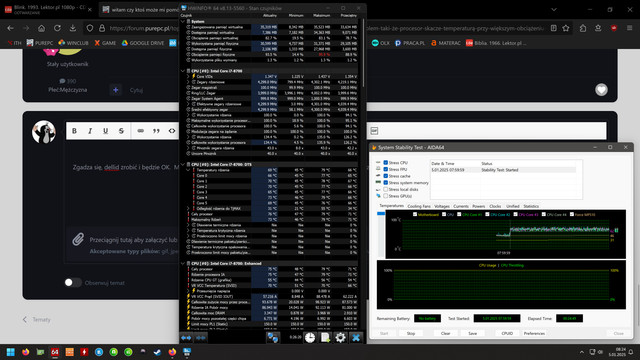The height and width of the screenshot is (360, 640).
Task: Collapse the System sensor group in HWiNFO
Action: [x=183, y=21]
